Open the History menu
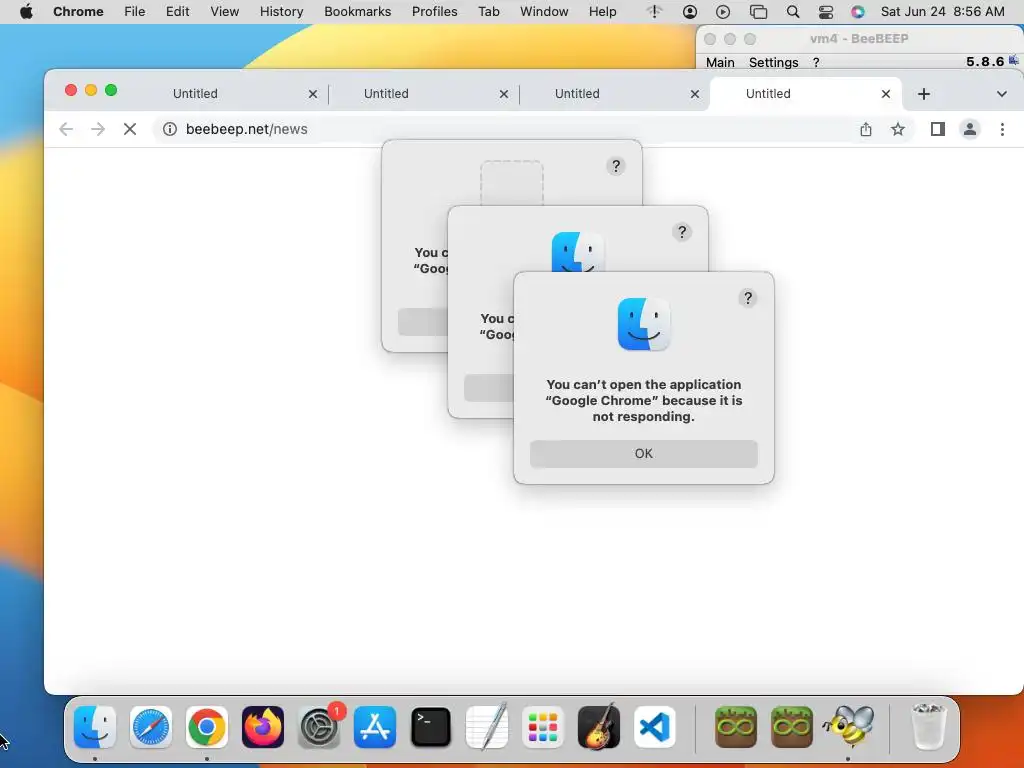Viewport: 1024px width, 768px height. point(281,12)
